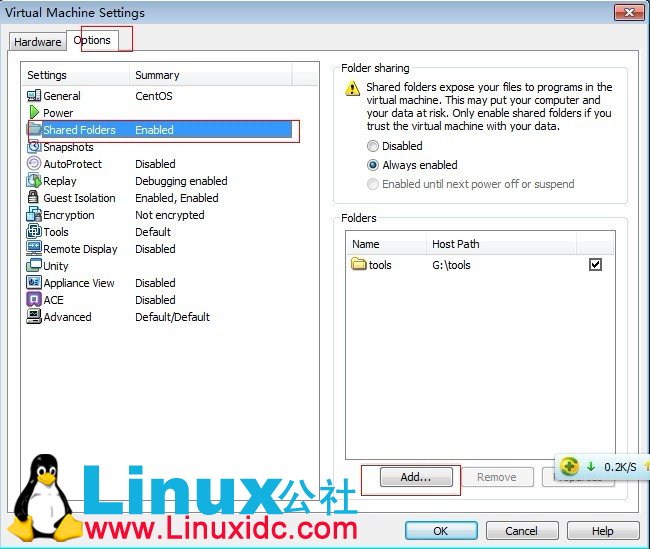650x549 pixels.
Task: Click the G:\tools host path entry
Action: 451,265
